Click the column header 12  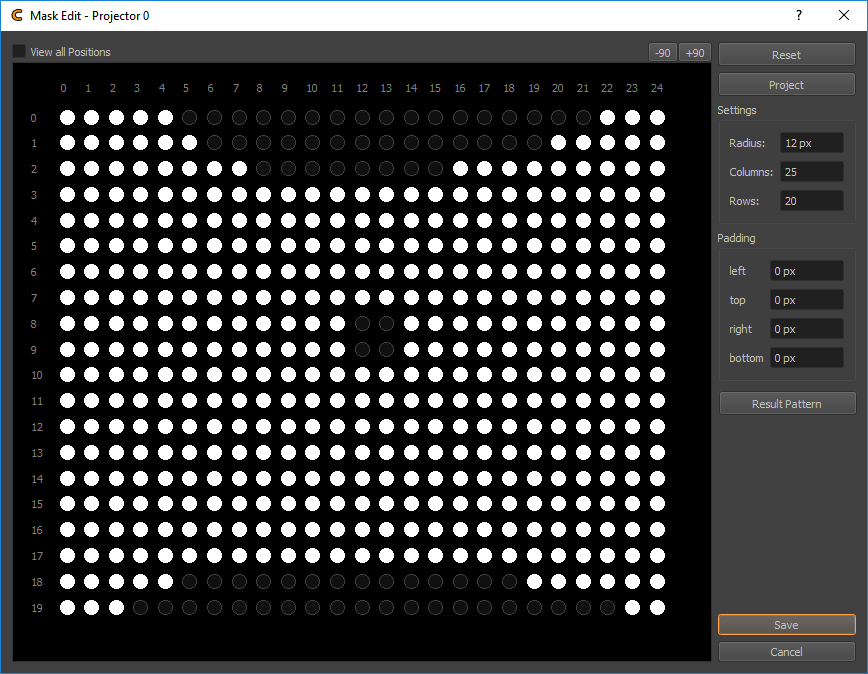click(362, 88)
